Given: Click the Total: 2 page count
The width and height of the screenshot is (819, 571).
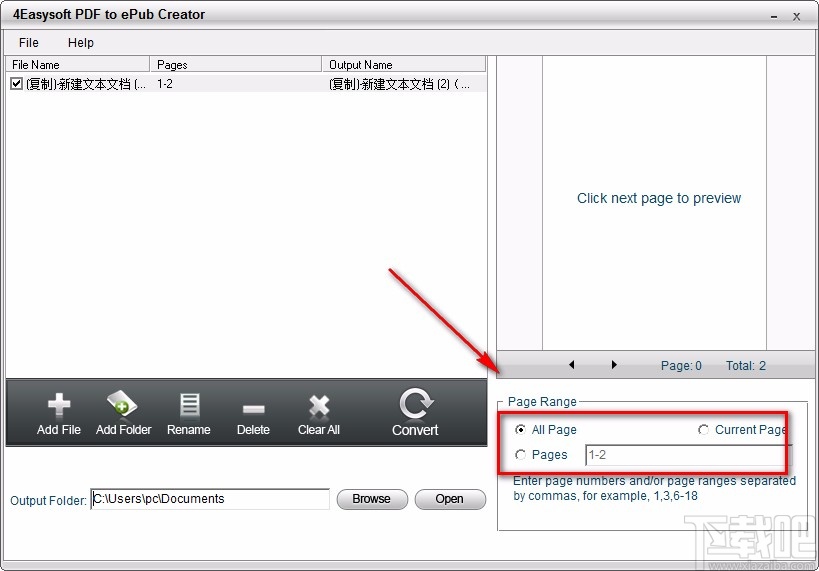Looking at the screenshot, I should (x=746, y=366).
